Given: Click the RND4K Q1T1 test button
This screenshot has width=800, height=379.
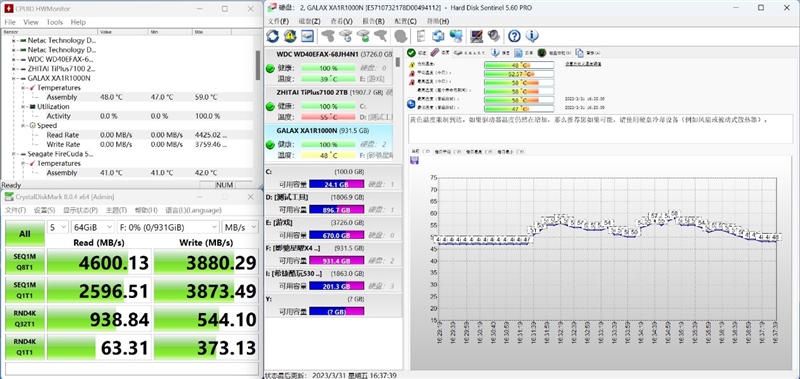Looking at the screenshot, I should (x=24, y=347).
